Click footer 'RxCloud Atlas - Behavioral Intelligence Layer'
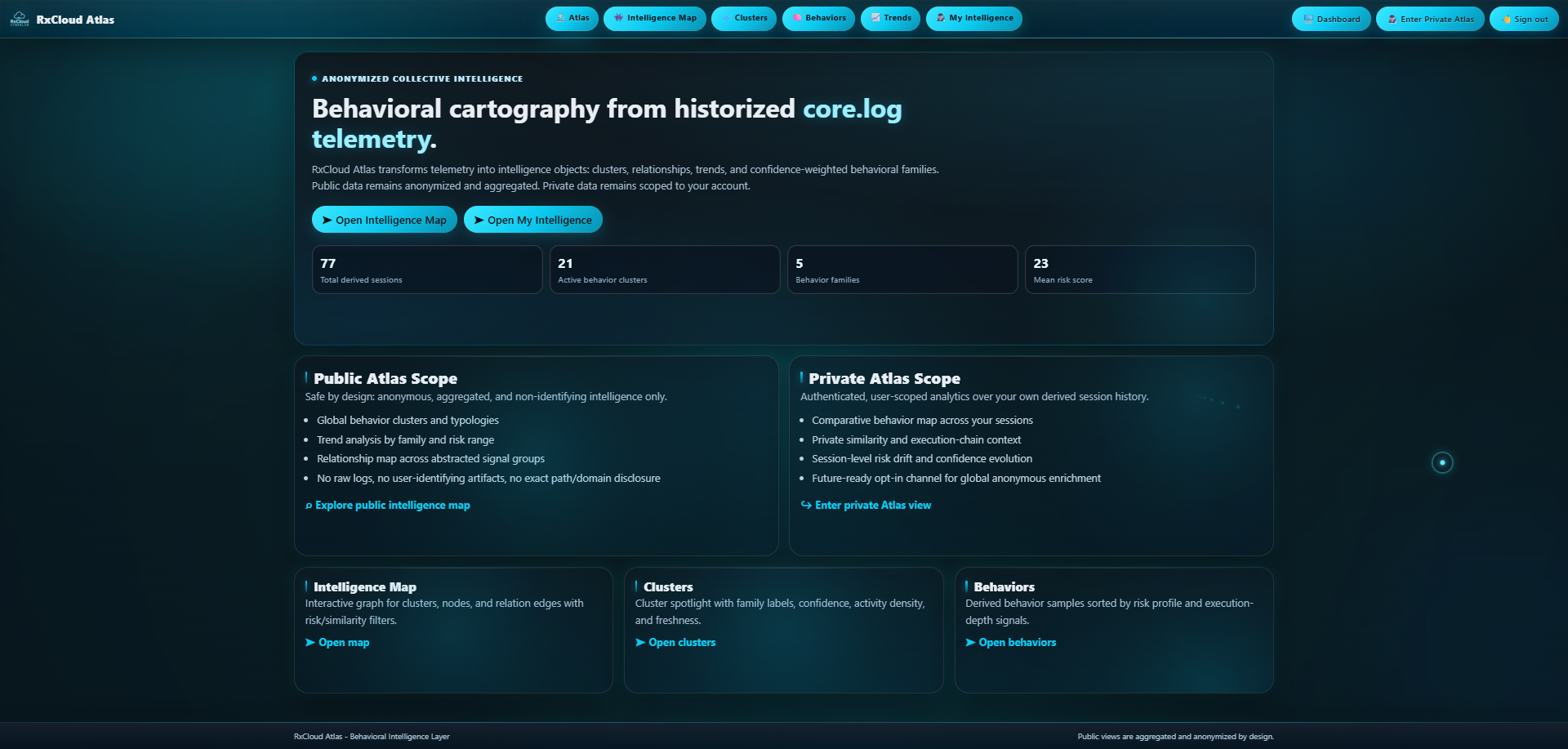1568x749 pixels. point(372,737)
